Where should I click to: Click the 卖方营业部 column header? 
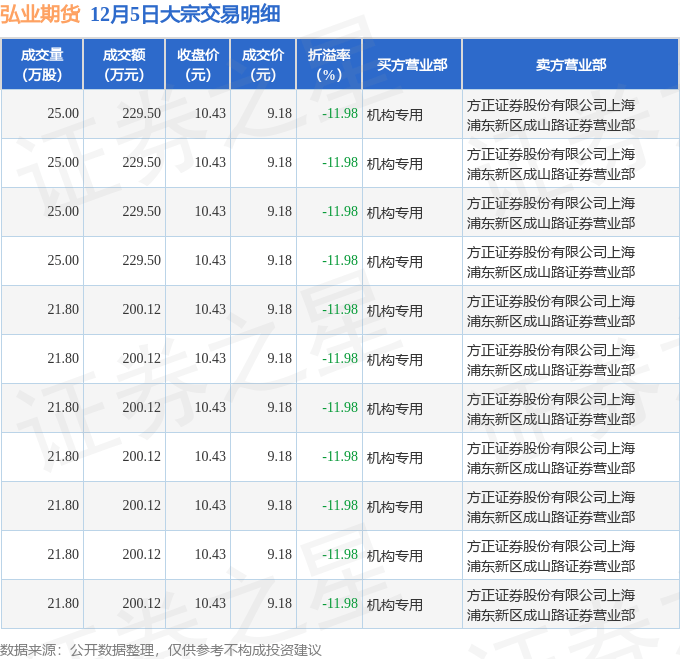[570, 64]
